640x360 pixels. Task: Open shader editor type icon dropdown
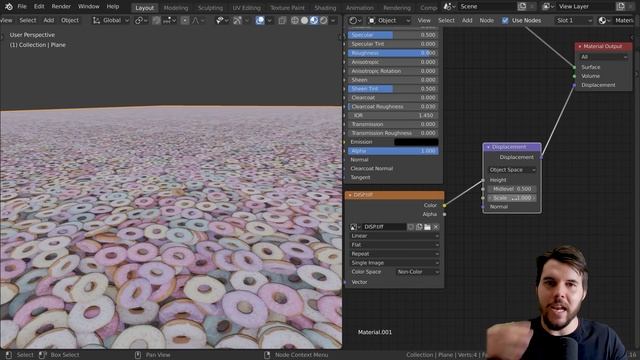click(356, 20)
